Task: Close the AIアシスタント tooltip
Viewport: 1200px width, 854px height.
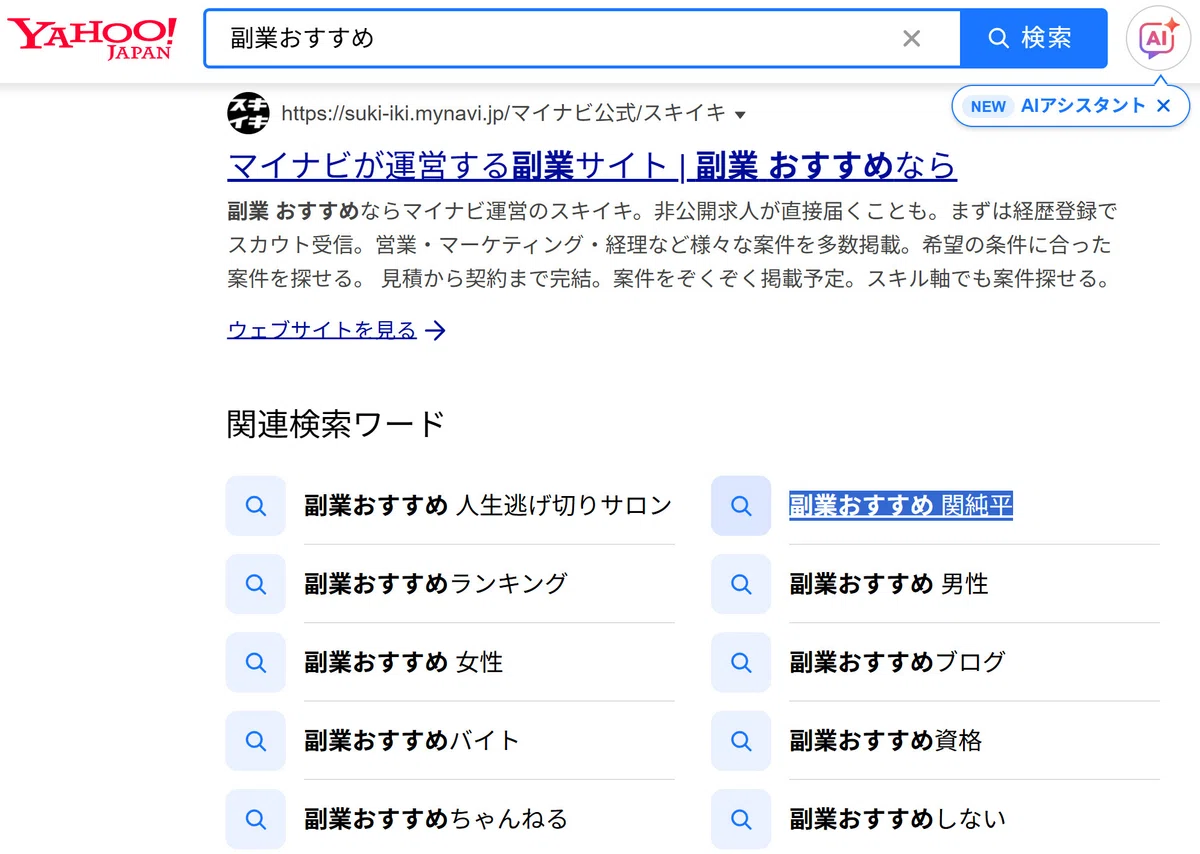Action: coord(1163,106)
